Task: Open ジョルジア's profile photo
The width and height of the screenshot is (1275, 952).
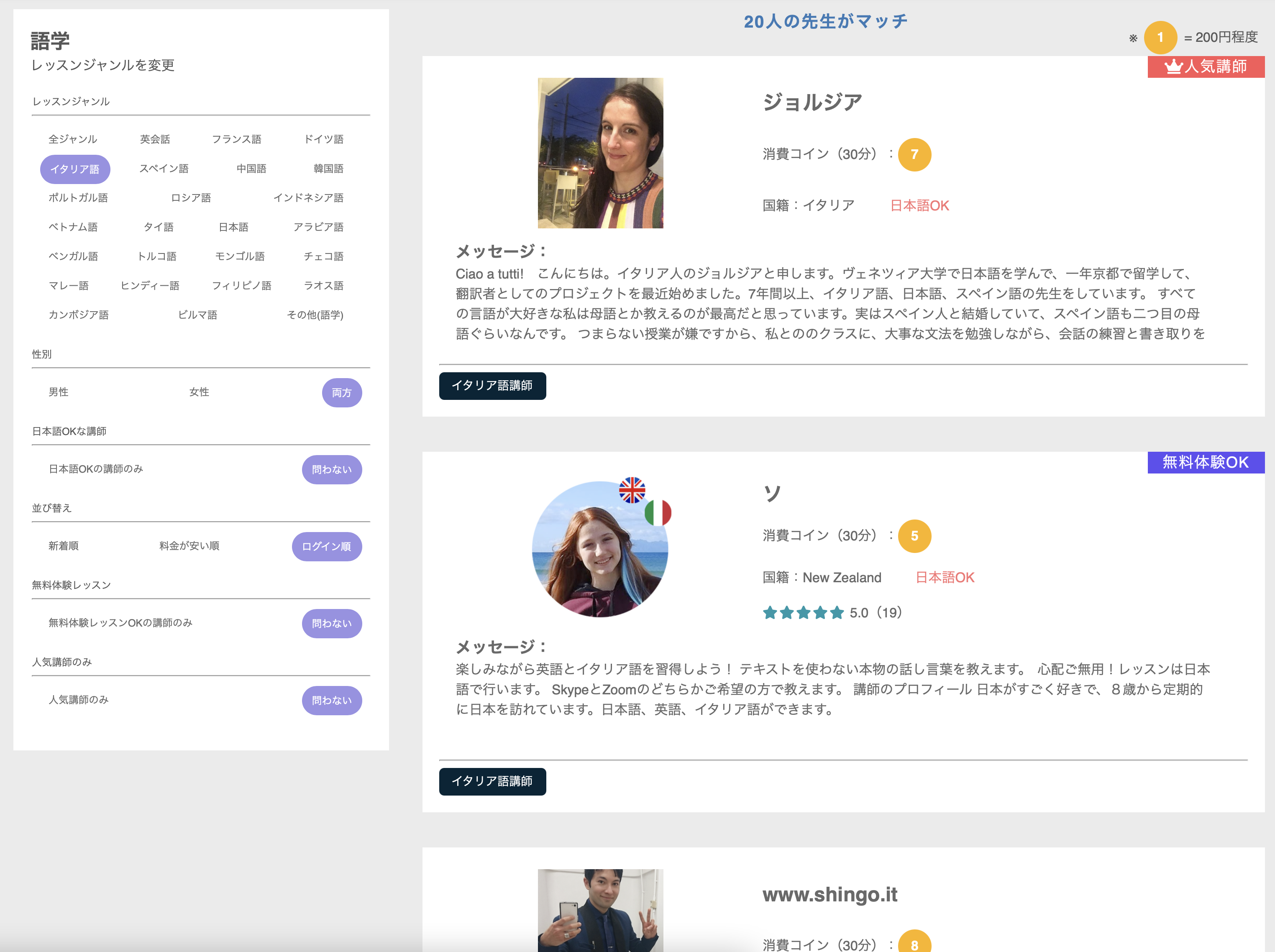Action: click(600, 153)
